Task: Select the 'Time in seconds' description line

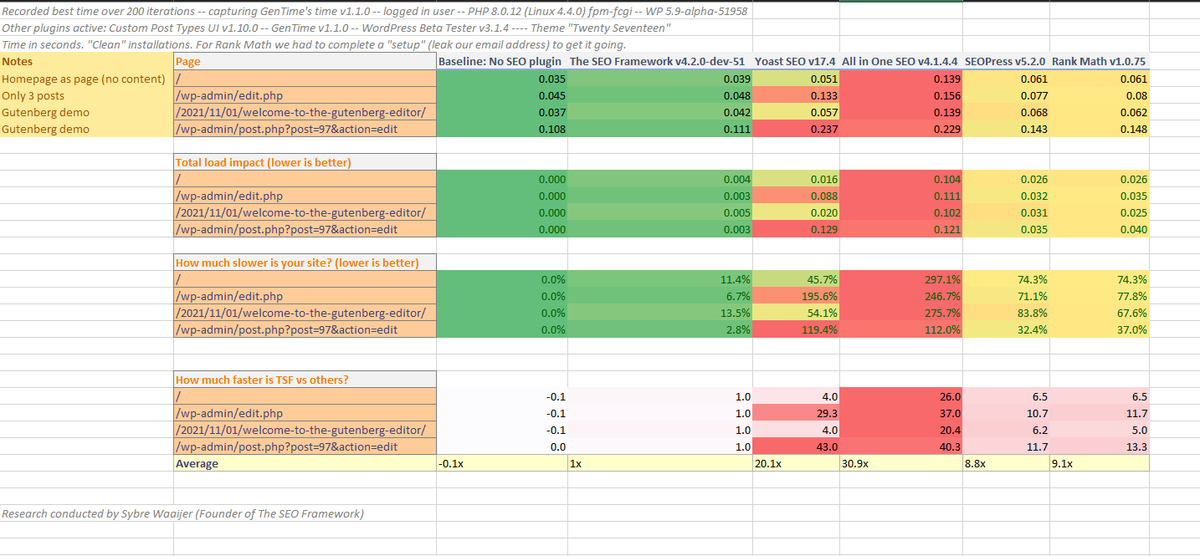Action: [314, 45]
